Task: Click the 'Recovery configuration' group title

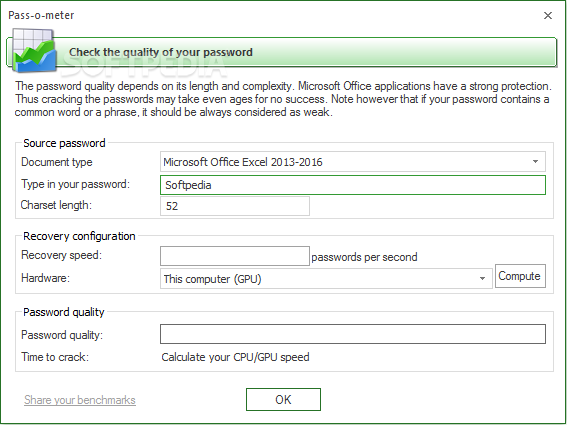Action: [x=79, y=236]
